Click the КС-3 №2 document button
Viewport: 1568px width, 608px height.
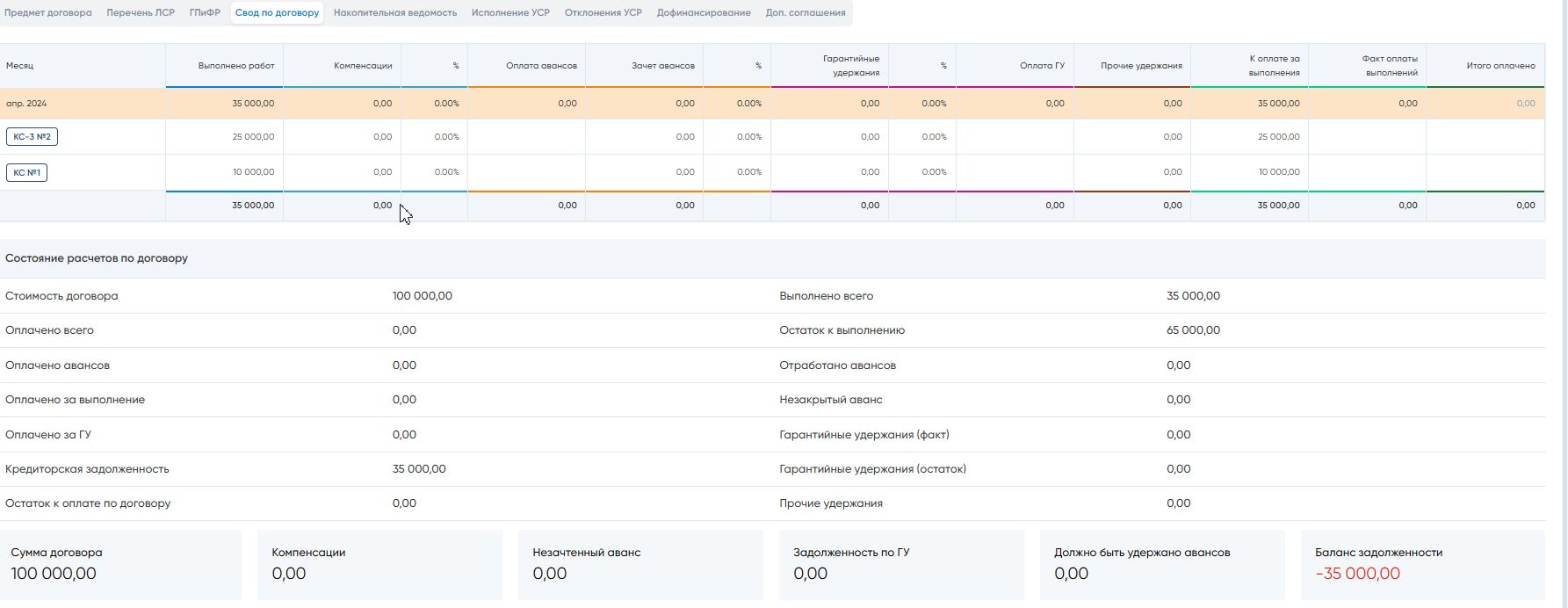32,137
